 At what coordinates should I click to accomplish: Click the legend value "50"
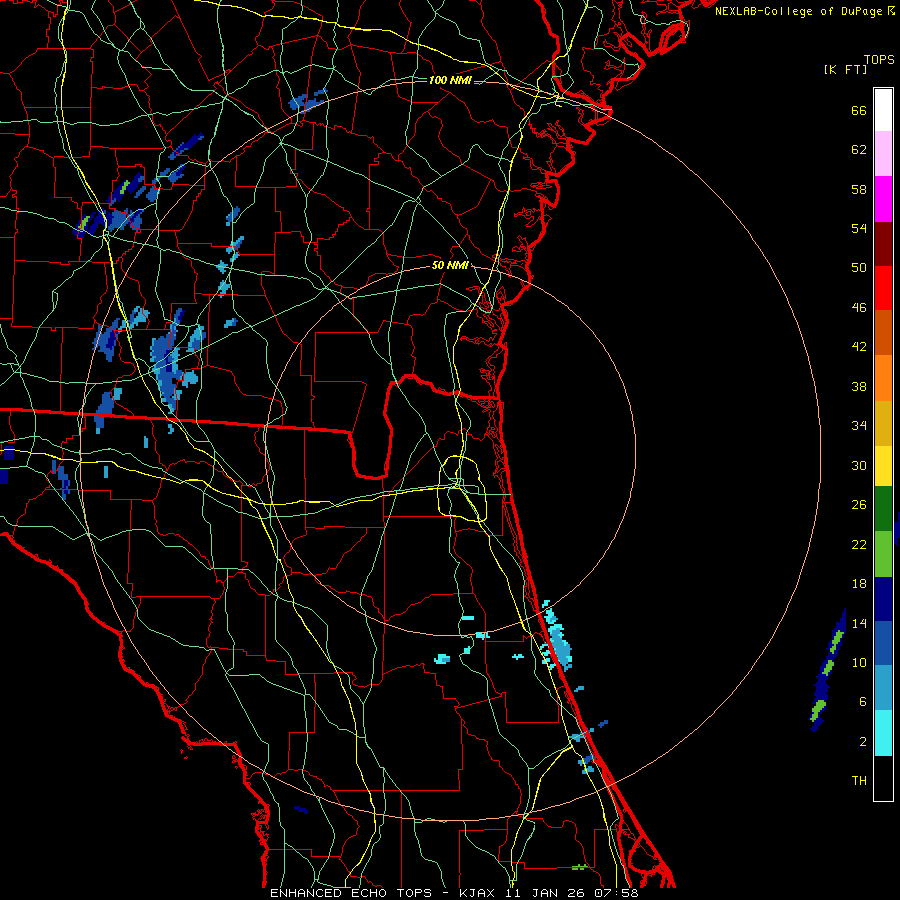[x=859, y=268]
